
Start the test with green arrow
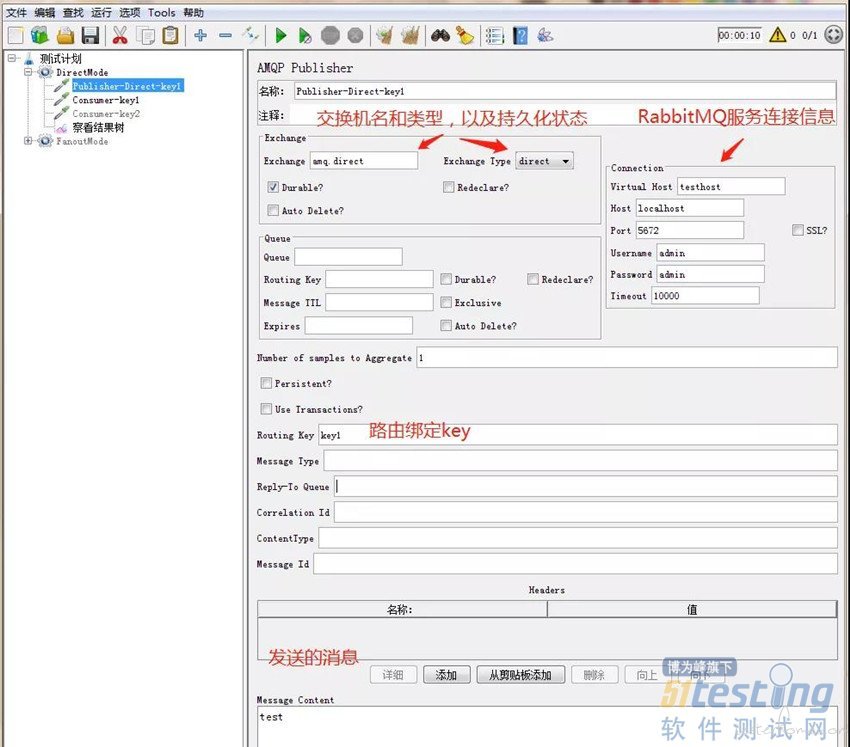(280, 36)
